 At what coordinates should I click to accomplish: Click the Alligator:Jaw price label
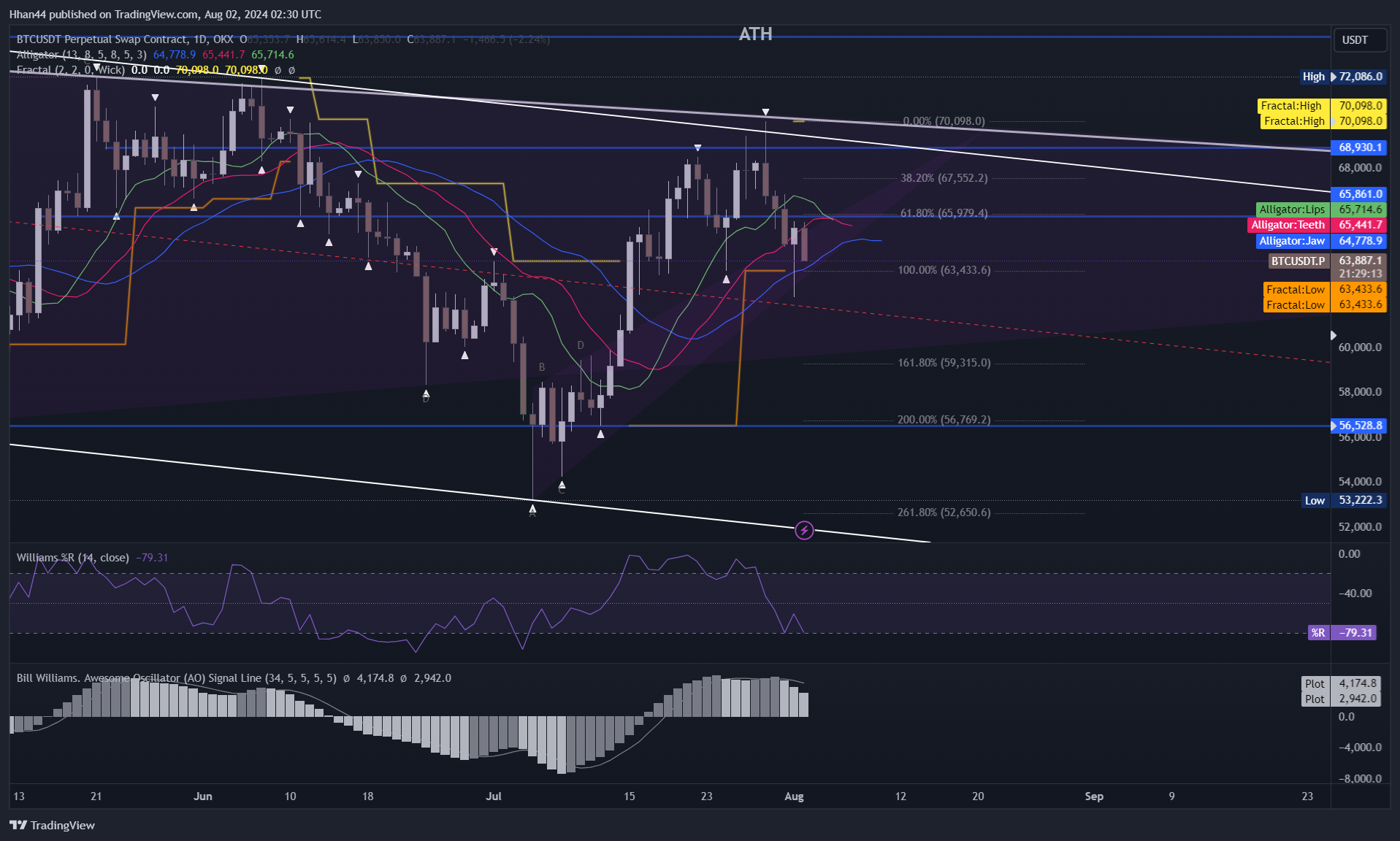click(1321, 241)
